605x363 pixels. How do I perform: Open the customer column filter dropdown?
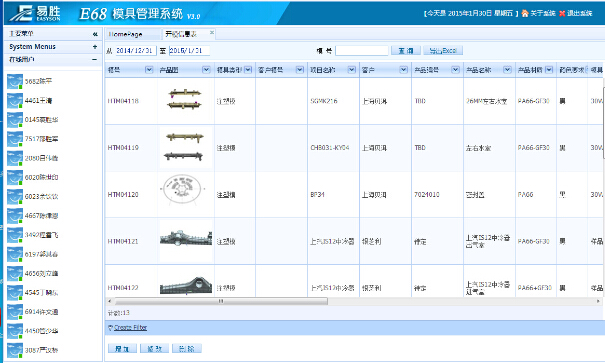coord(403,70)
